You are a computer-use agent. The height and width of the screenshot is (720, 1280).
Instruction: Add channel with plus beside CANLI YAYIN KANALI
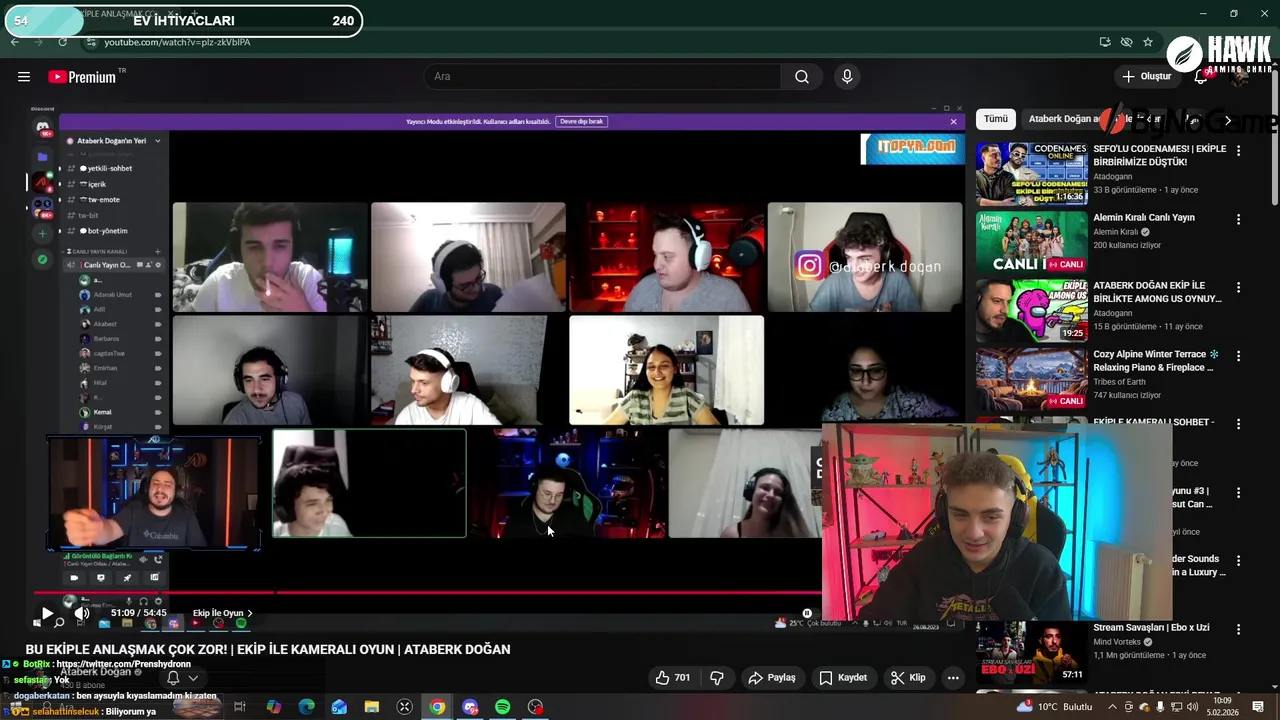tap(160, 251)
